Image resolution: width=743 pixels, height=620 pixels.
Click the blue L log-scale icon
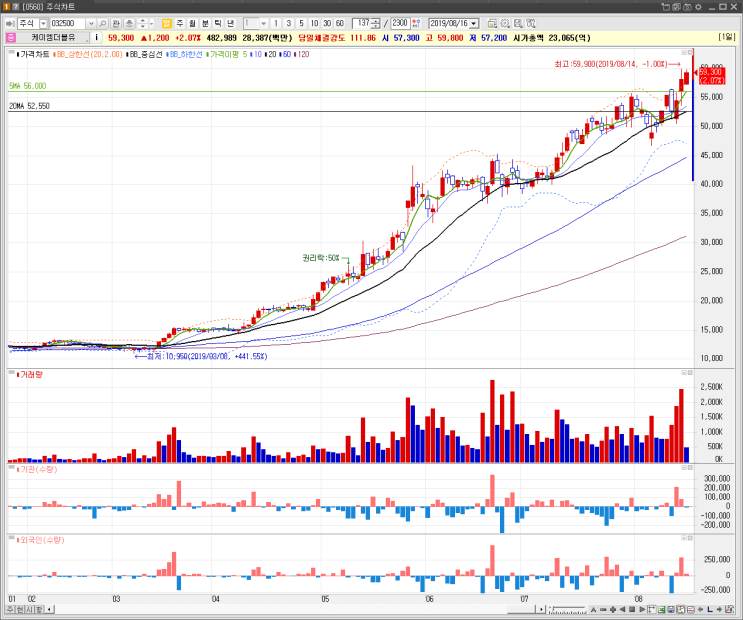(710, 610)
